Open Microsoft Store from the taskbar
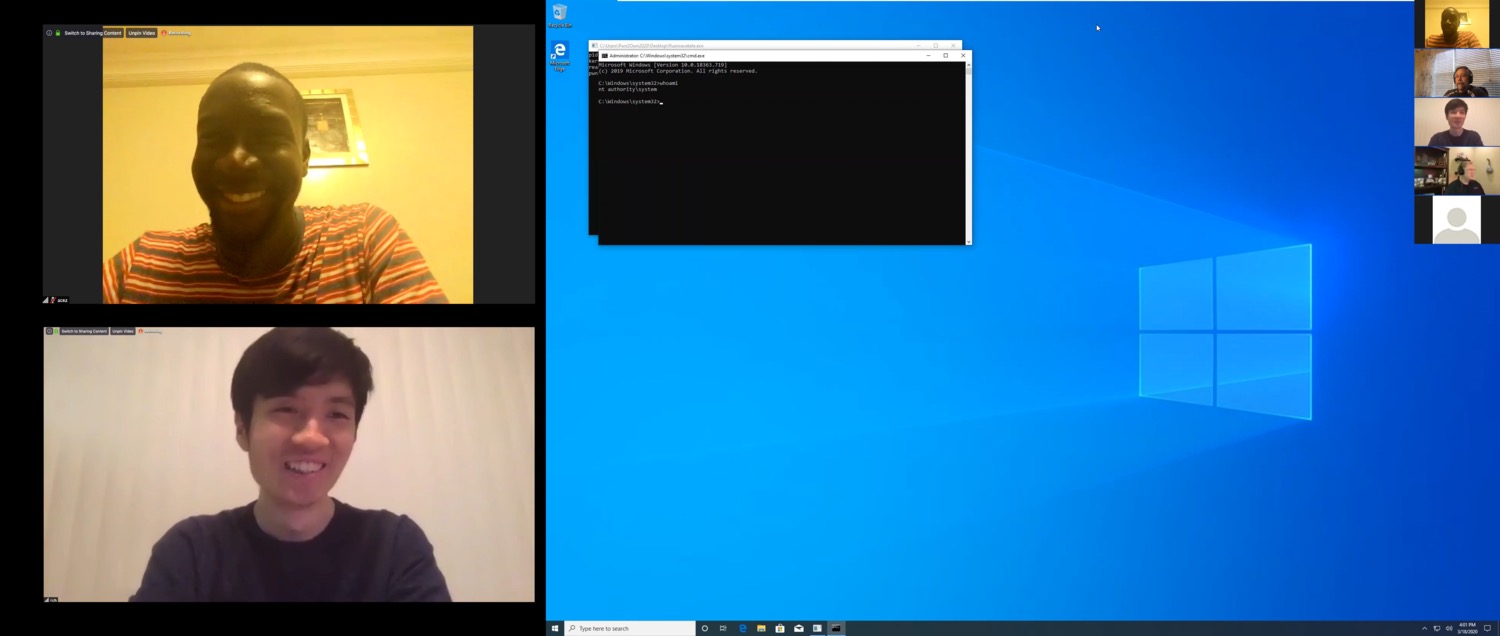Viewport: 1500px width, 636px height. tap(780, 628)
